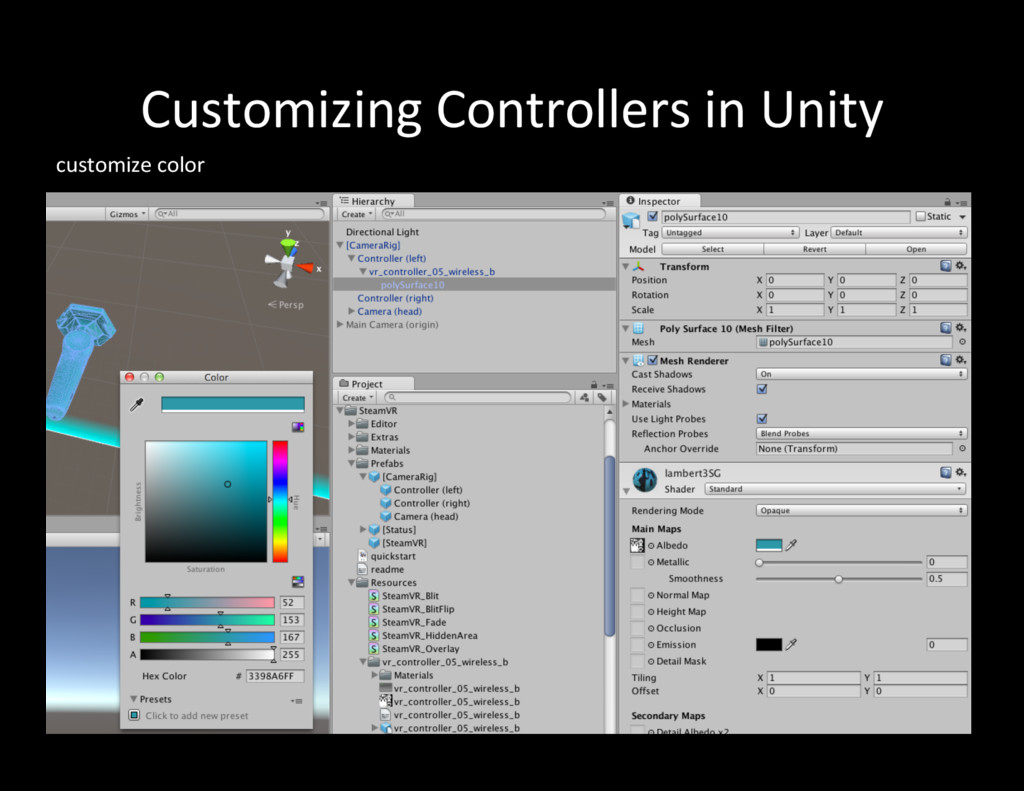Image resolution: width=1024 pixels, height=791 pixels.
Task: Click presets options menu icon
Action: [296, 701]
